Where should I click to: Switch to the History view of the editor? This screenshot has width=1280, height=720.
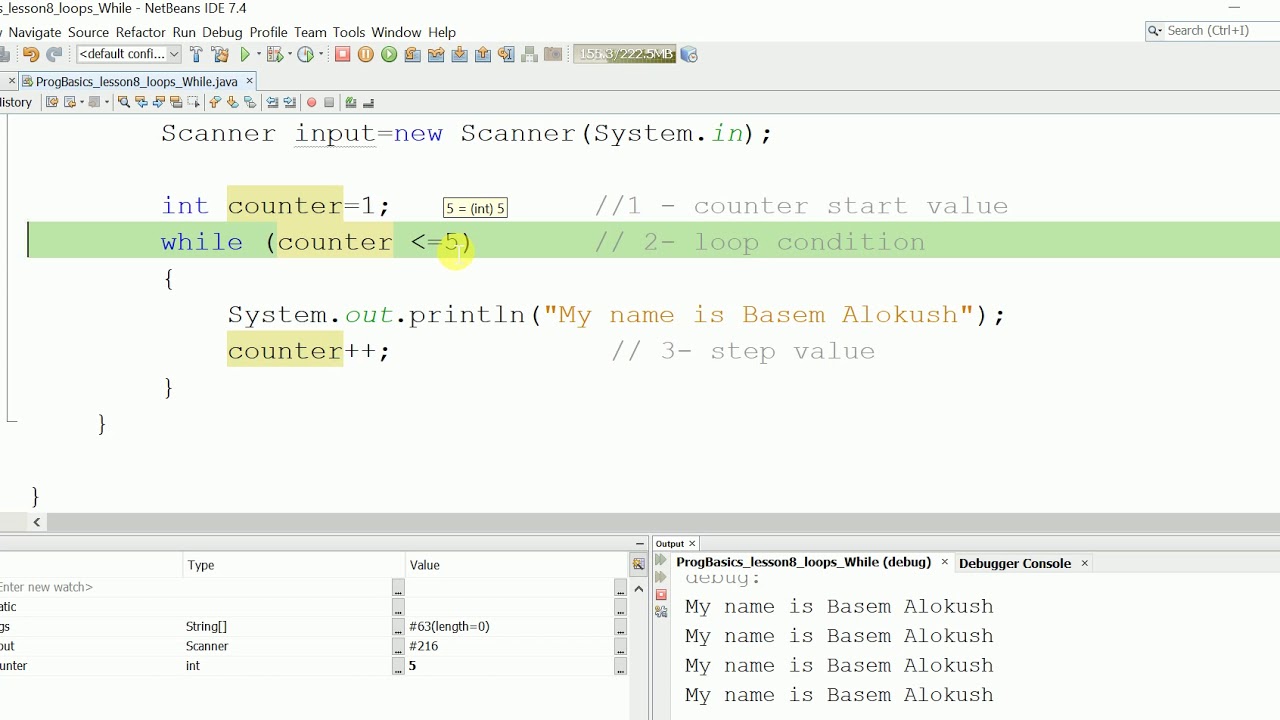click(x=16, y=102)
